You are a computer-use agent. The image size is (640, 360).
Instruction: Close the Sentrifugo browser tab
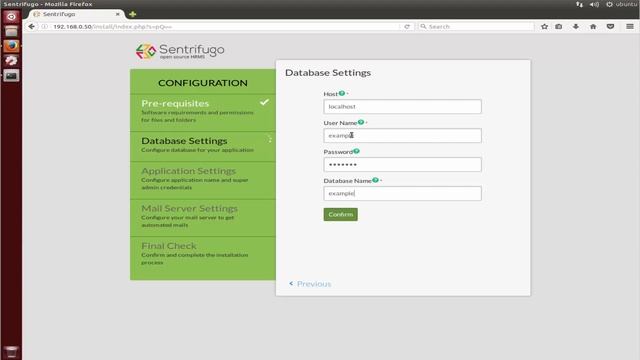(118, 14)
